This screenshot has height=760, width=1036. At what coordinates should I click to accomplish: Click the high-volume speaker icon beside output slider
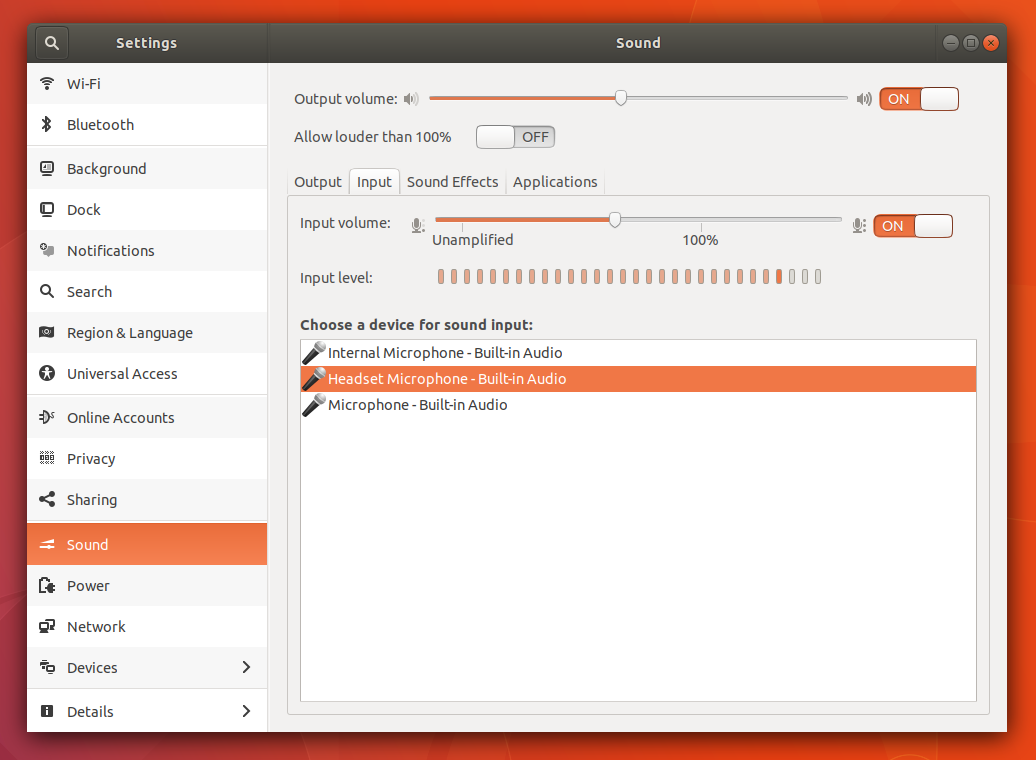click(864, 99)
